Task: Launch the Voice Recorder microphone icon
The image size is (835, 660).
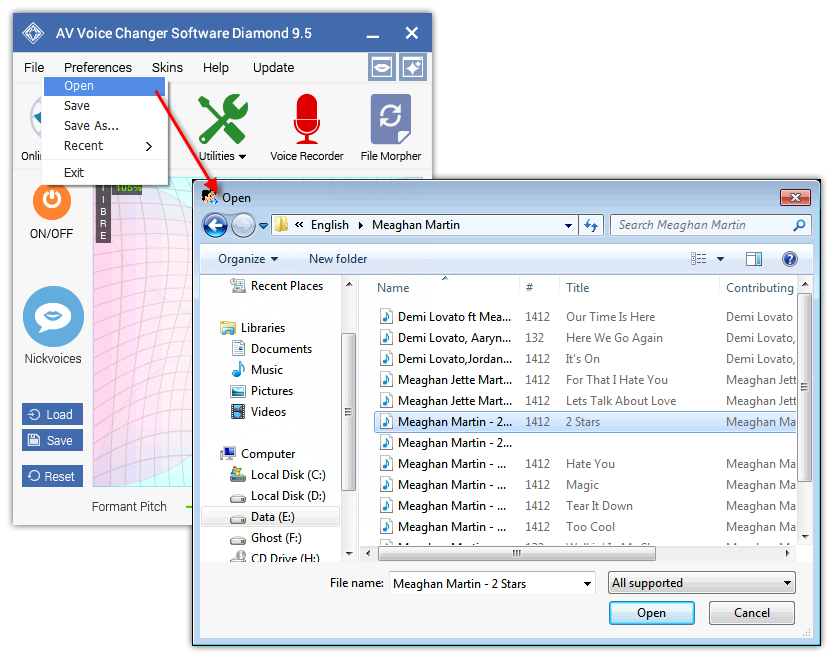Action: coord(307,119)
